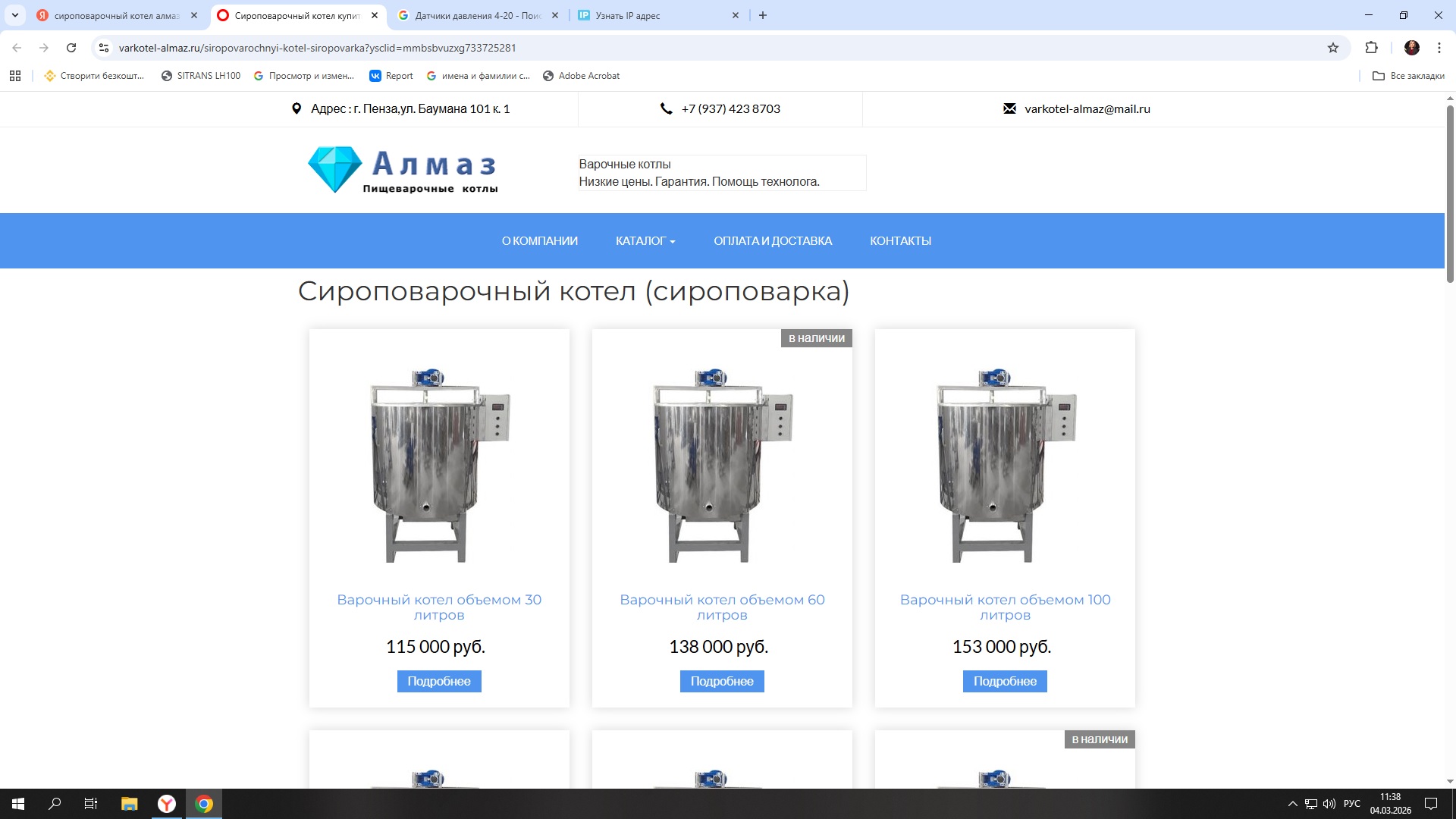This screenshot has width=1456, height=819.
Task: Open the browser extensions puzzle icon
Action: coord(1371,48)
